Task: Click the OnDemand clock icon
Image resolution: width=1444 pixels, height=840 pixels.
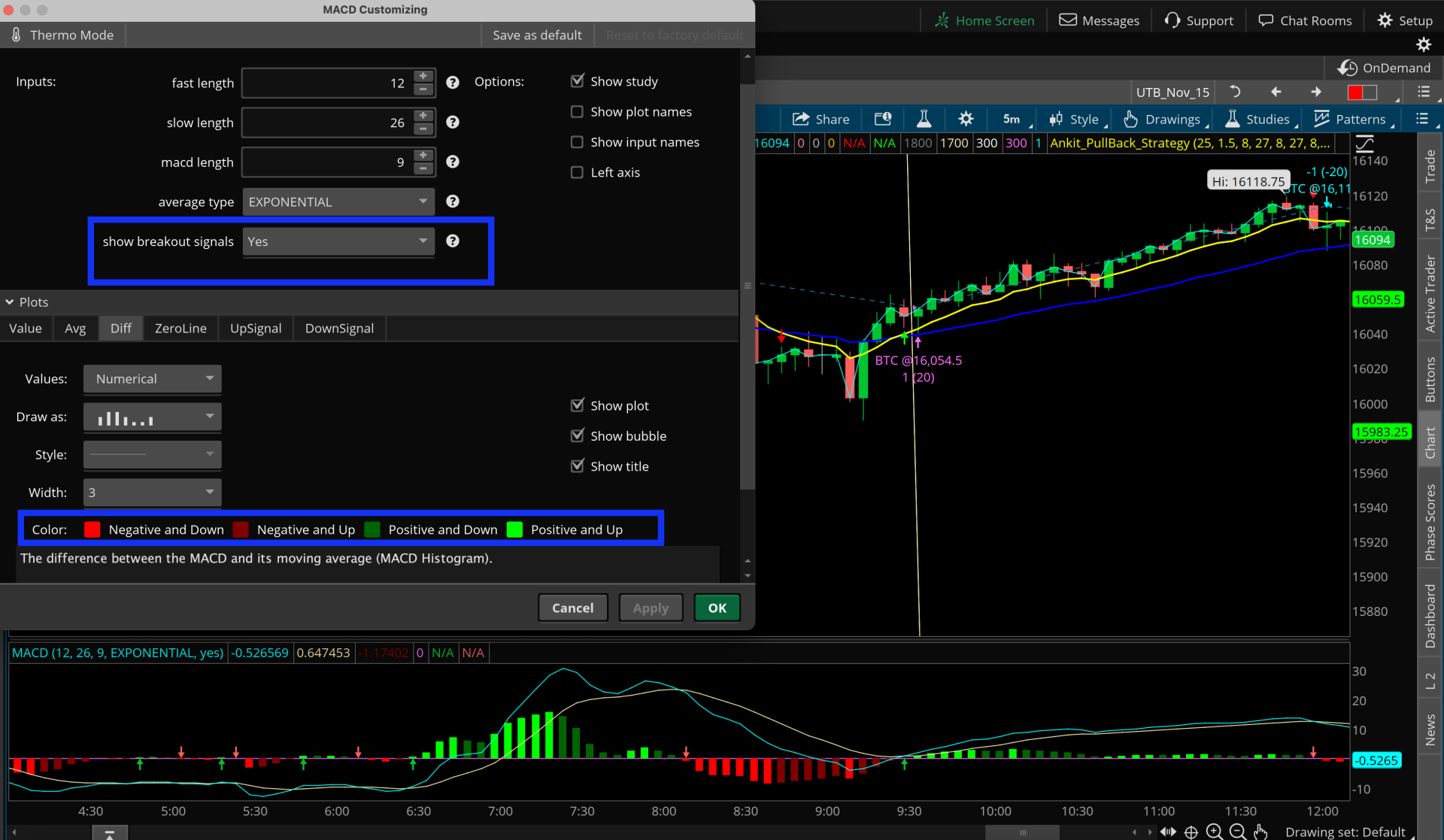Action: click(x=1347, y=68)
